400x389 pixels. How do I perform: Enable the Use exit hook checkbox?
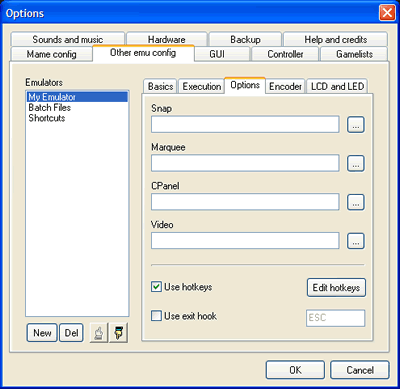click(x=156, y=316)
